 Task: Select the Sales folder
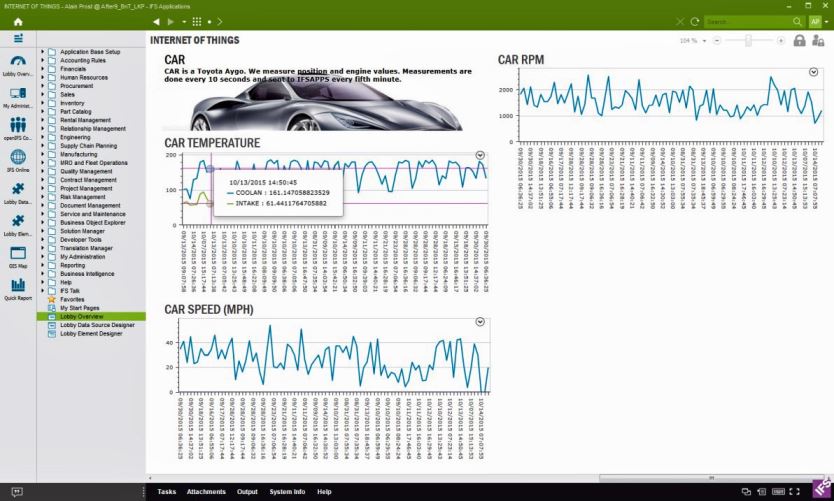coord(67,94)
